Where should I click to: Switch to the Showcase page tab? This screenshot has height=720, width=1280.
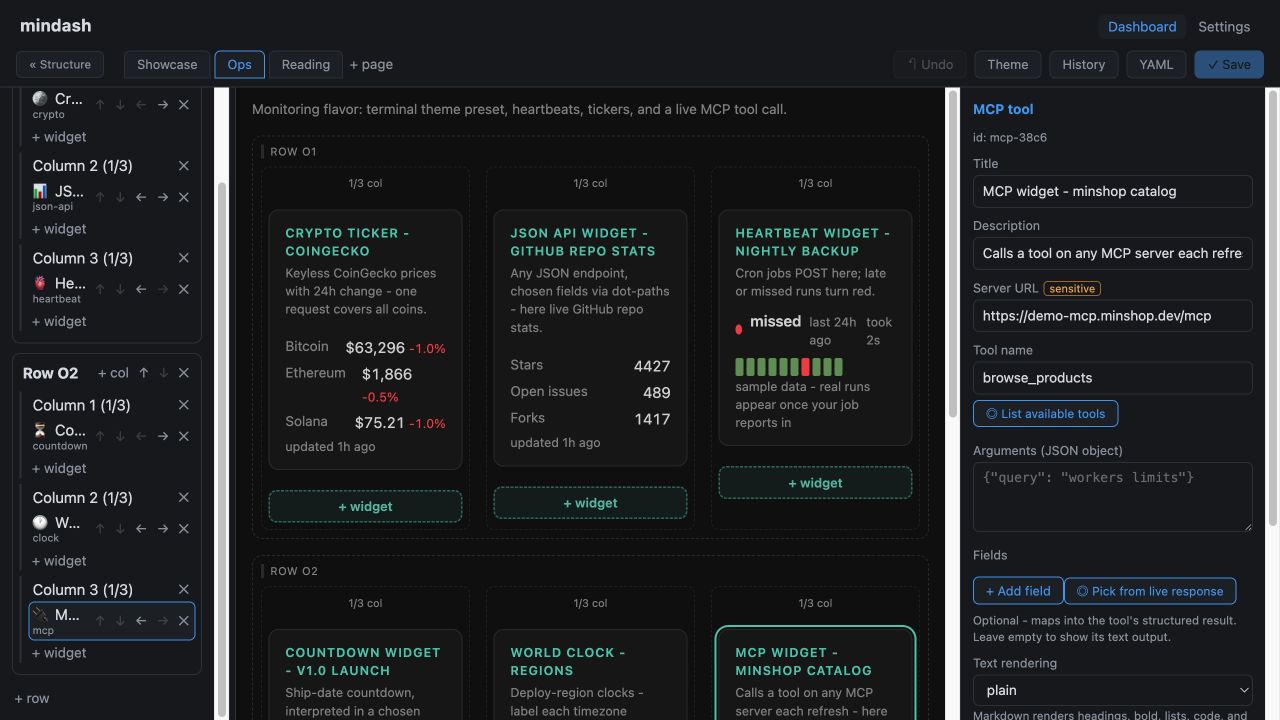(167, 64)
